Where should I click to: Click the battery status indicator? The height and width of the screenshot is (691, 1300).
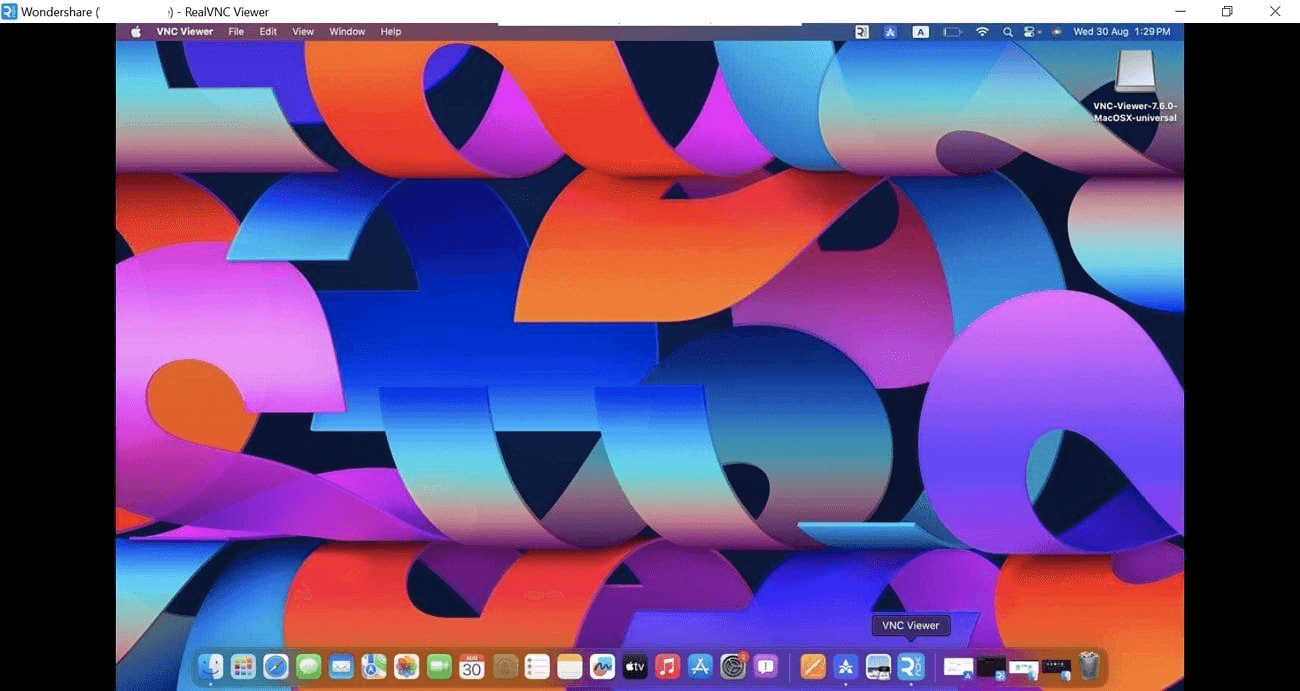tap(952, 32)
